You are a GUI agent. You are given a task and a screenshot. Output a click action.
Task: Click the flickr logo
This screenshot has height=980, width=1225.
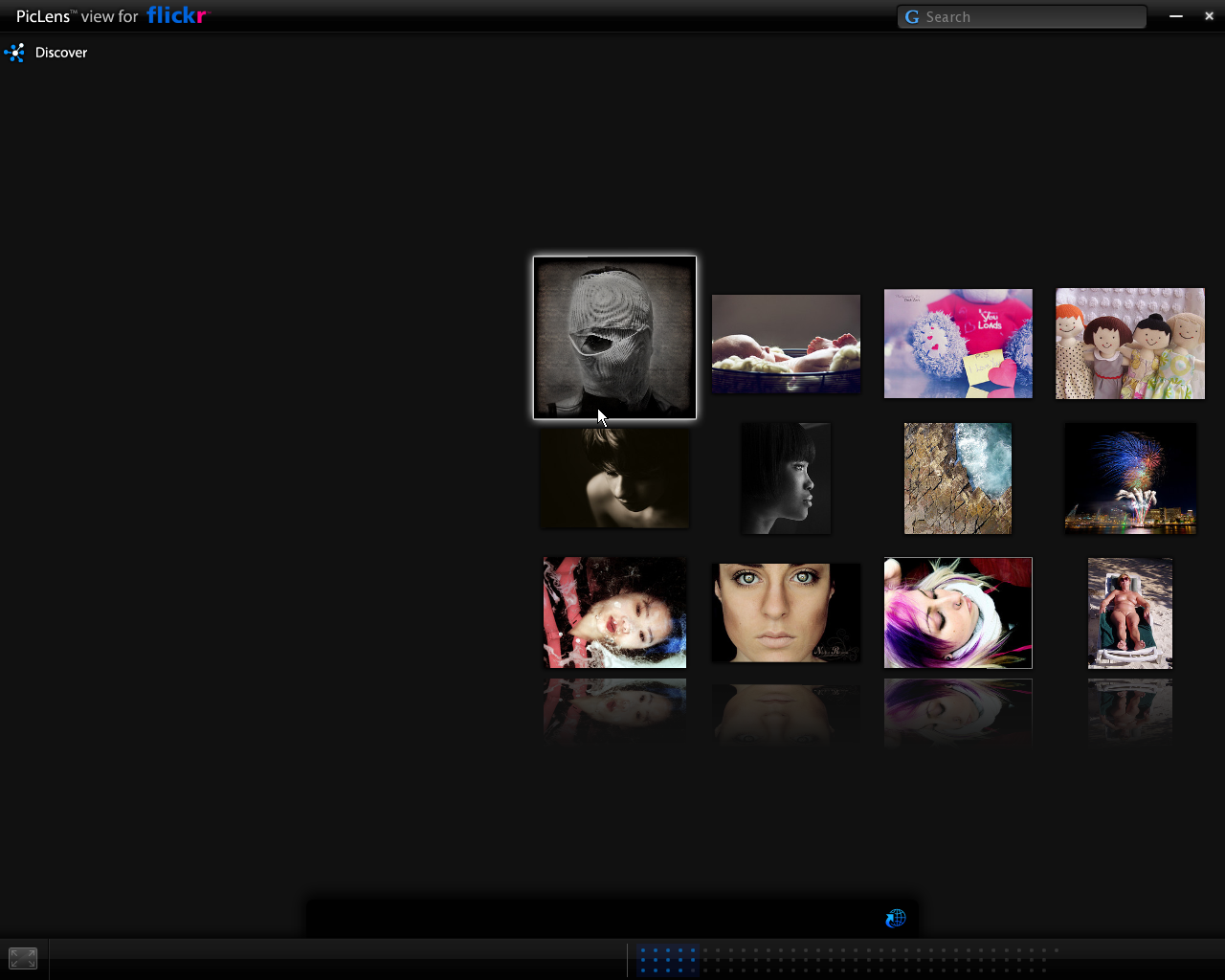click(177, 15)
